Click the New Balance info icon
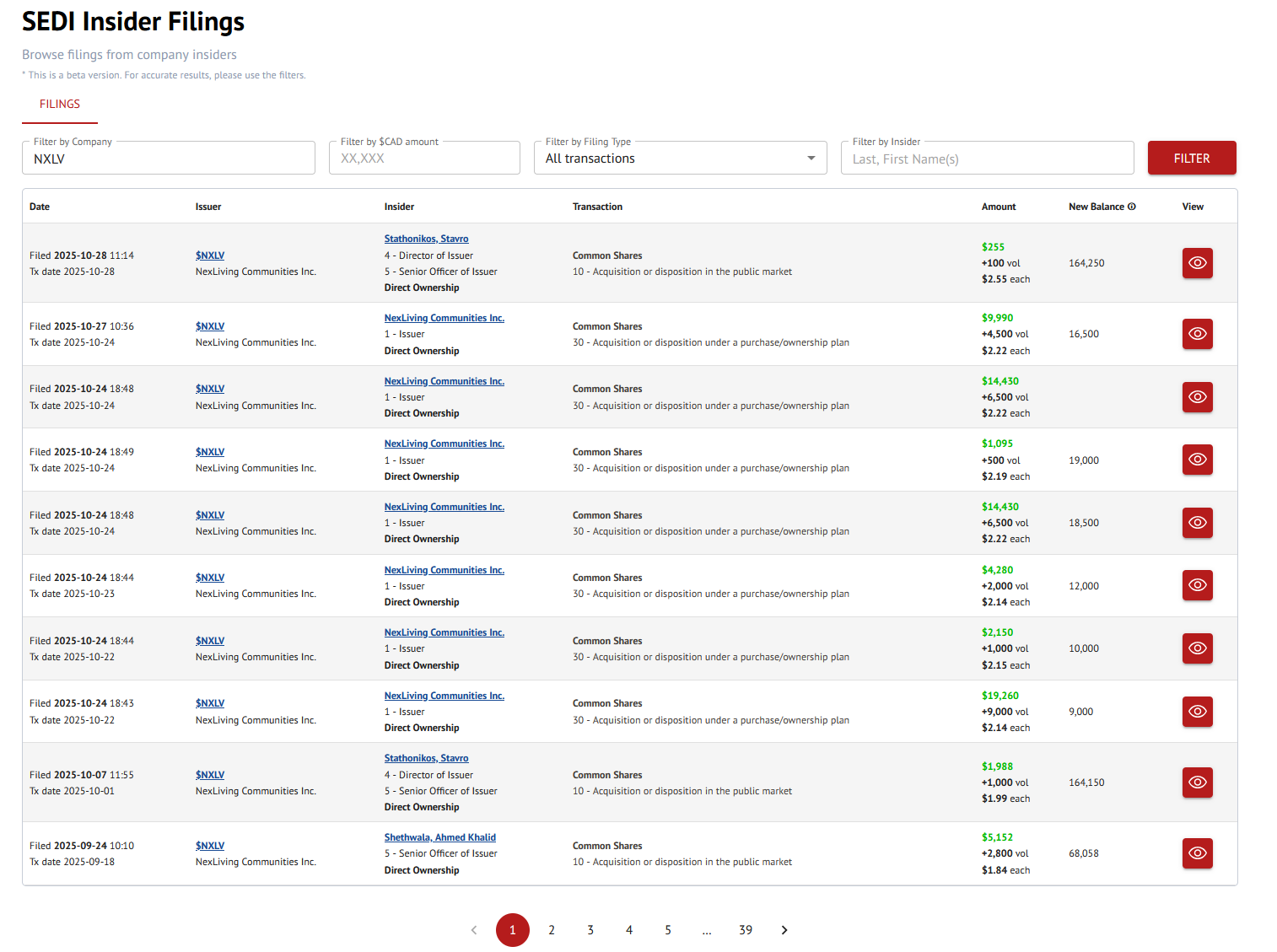Screen dimensions: 1277x952 pyautogui.click(x=1132, y=207)
